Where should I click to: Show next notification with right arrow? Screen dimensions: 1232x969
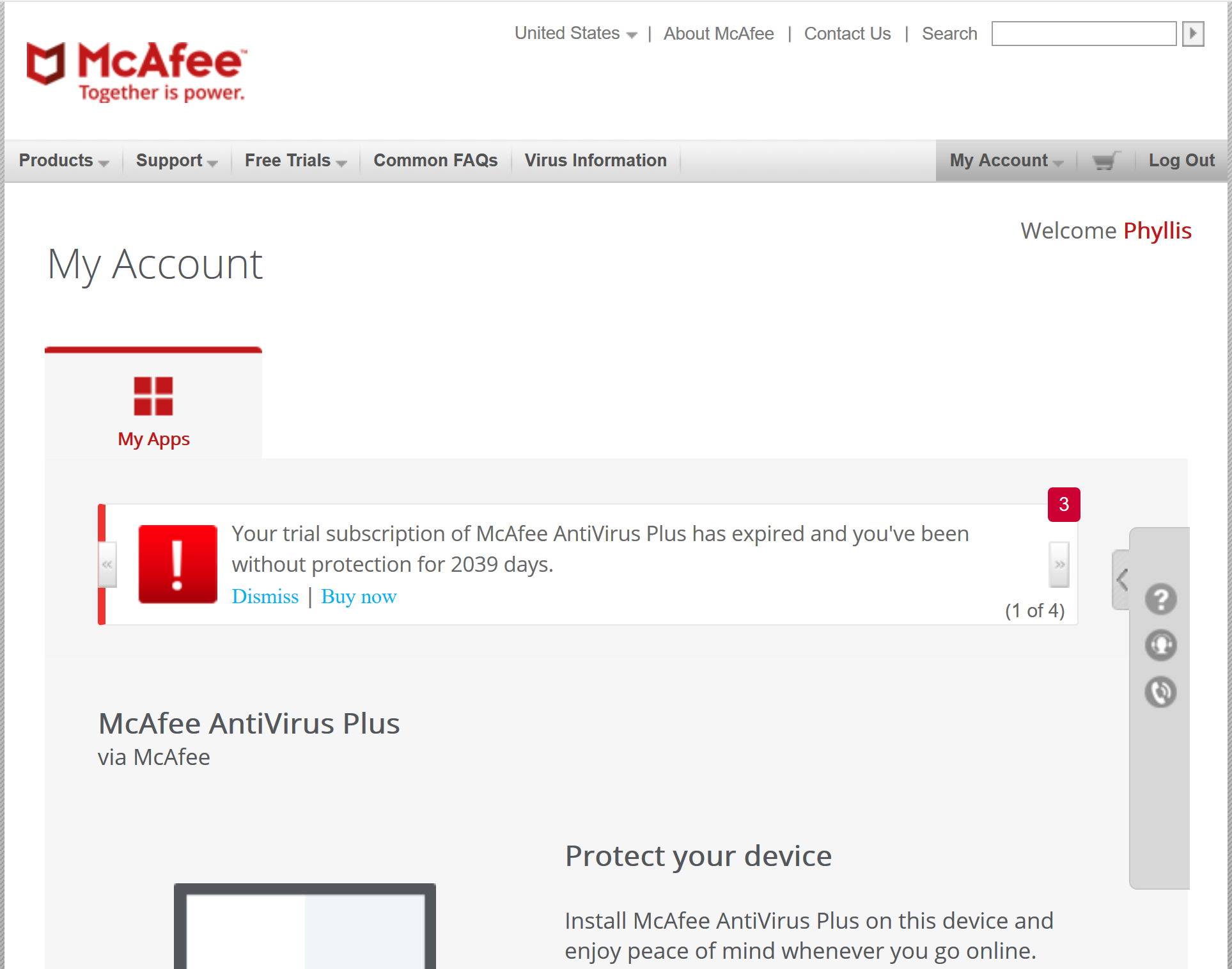(1059, 564)
